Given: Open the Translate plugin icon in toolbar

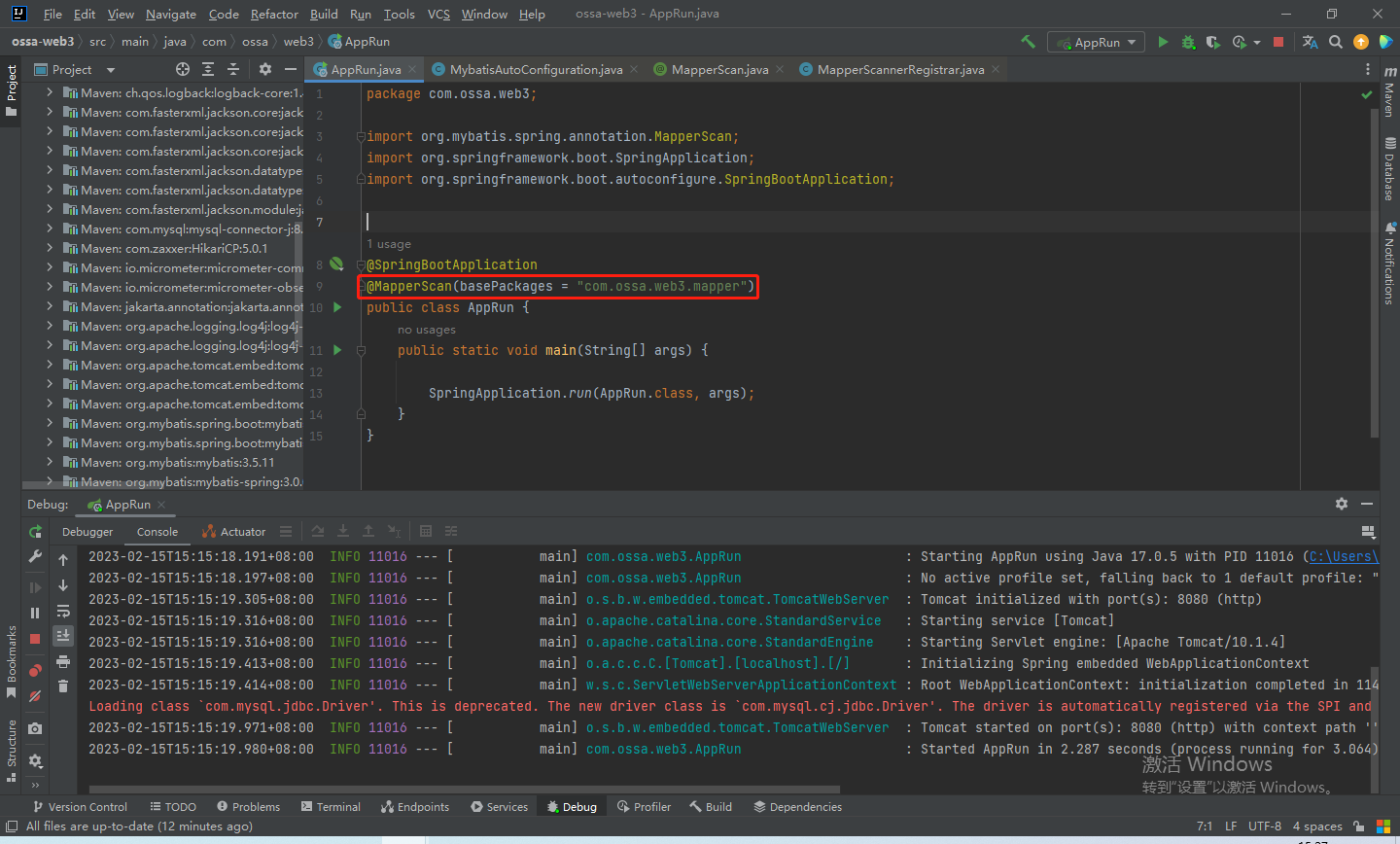Looking at the screenshot, I should [1310, 42].
